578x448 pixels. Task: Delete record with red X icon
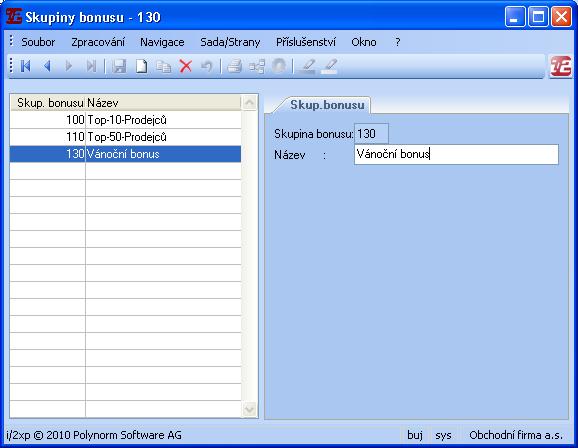click(186, 66)
